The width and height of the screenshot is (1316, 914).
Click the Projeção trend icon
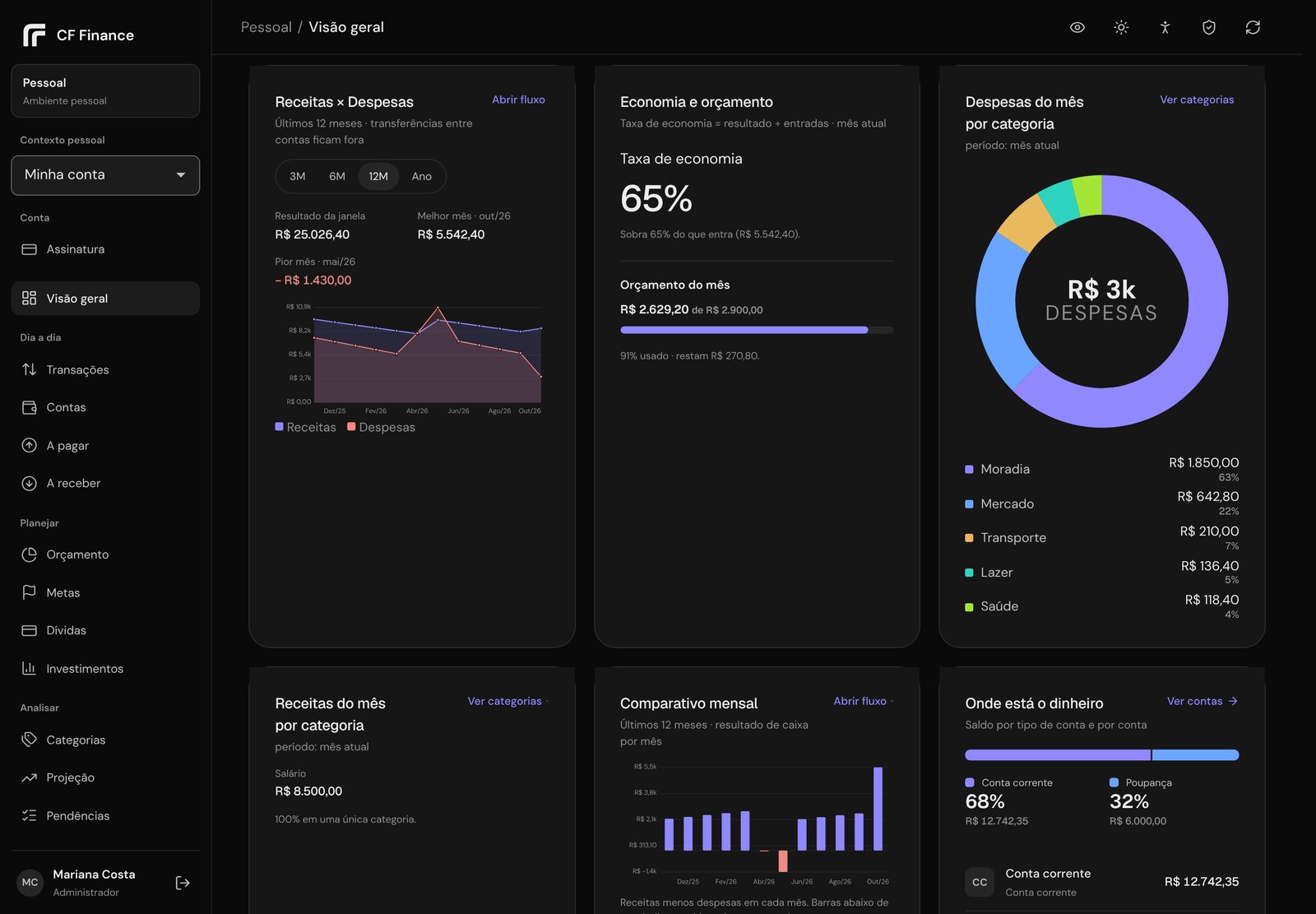pos(30,777)
